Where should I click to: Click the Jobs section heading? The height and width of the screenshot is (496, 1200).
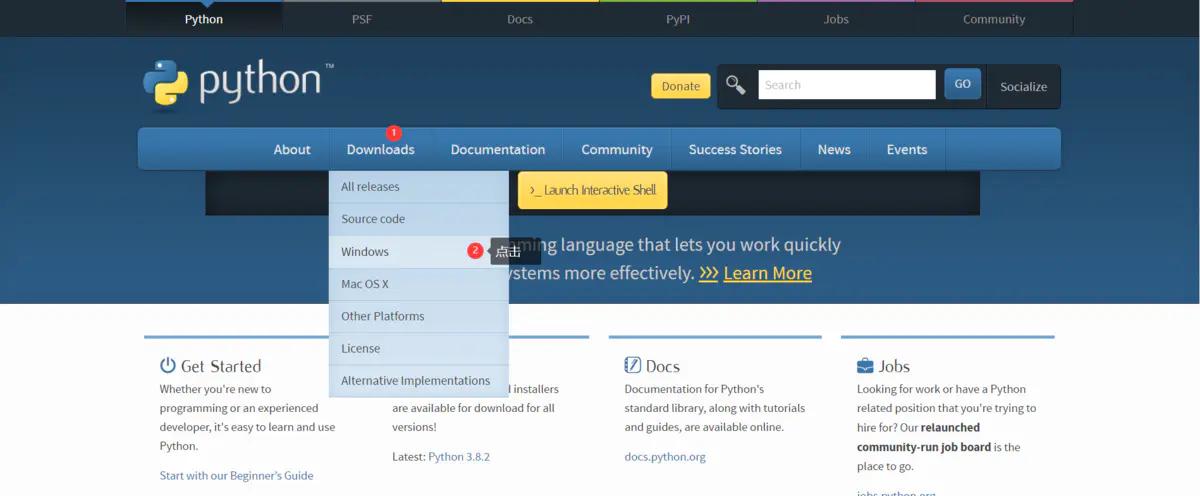[x=895, y=366]
